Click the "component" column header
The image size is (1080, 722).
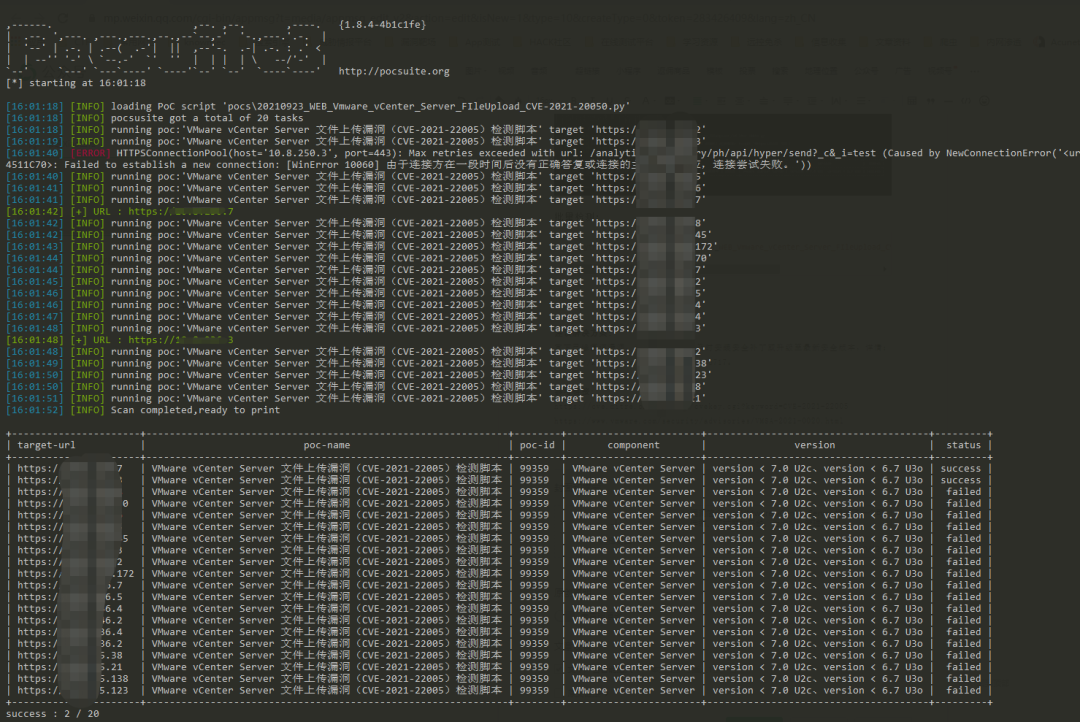634,446
